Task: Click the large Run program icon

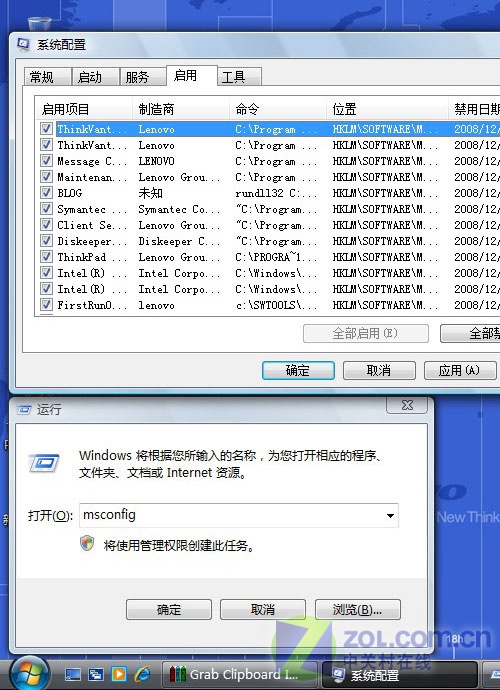Action: click(44, 463)
